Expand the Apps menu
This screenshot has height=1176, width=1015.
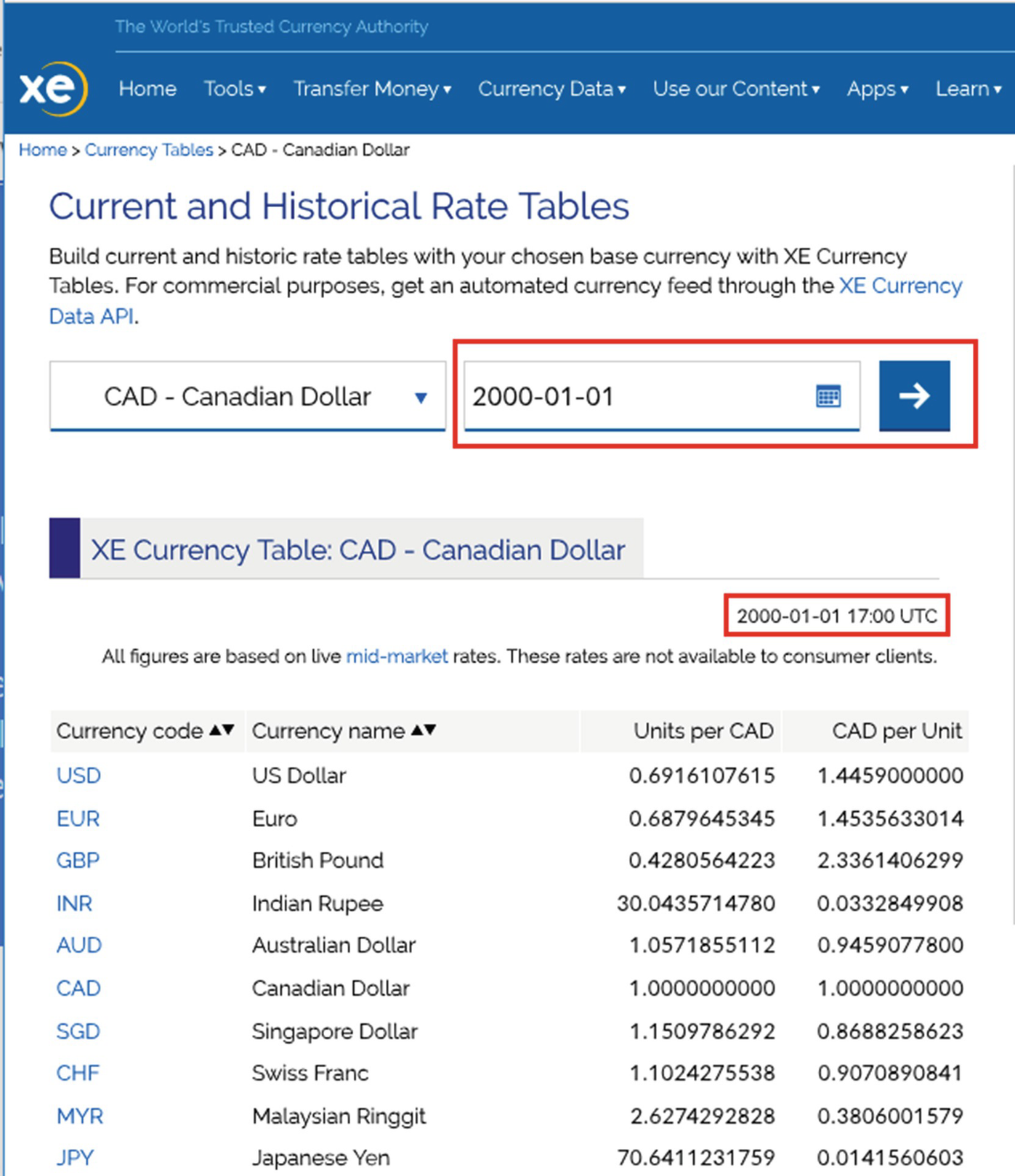click(x=877, y=89)
